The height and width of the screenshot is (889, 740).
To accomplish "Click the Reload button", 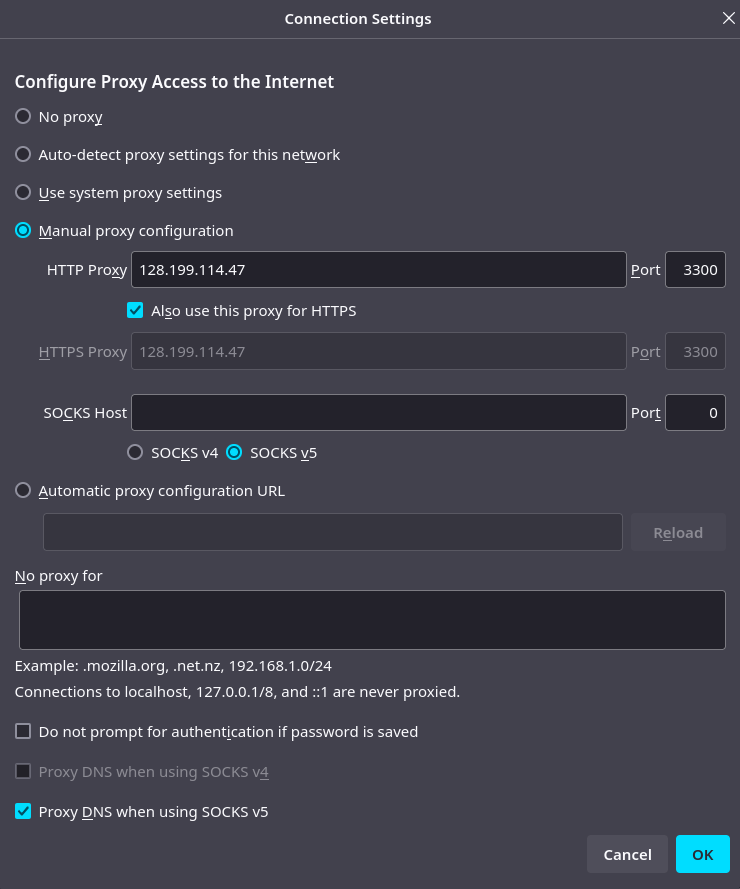I will [678, 532].
